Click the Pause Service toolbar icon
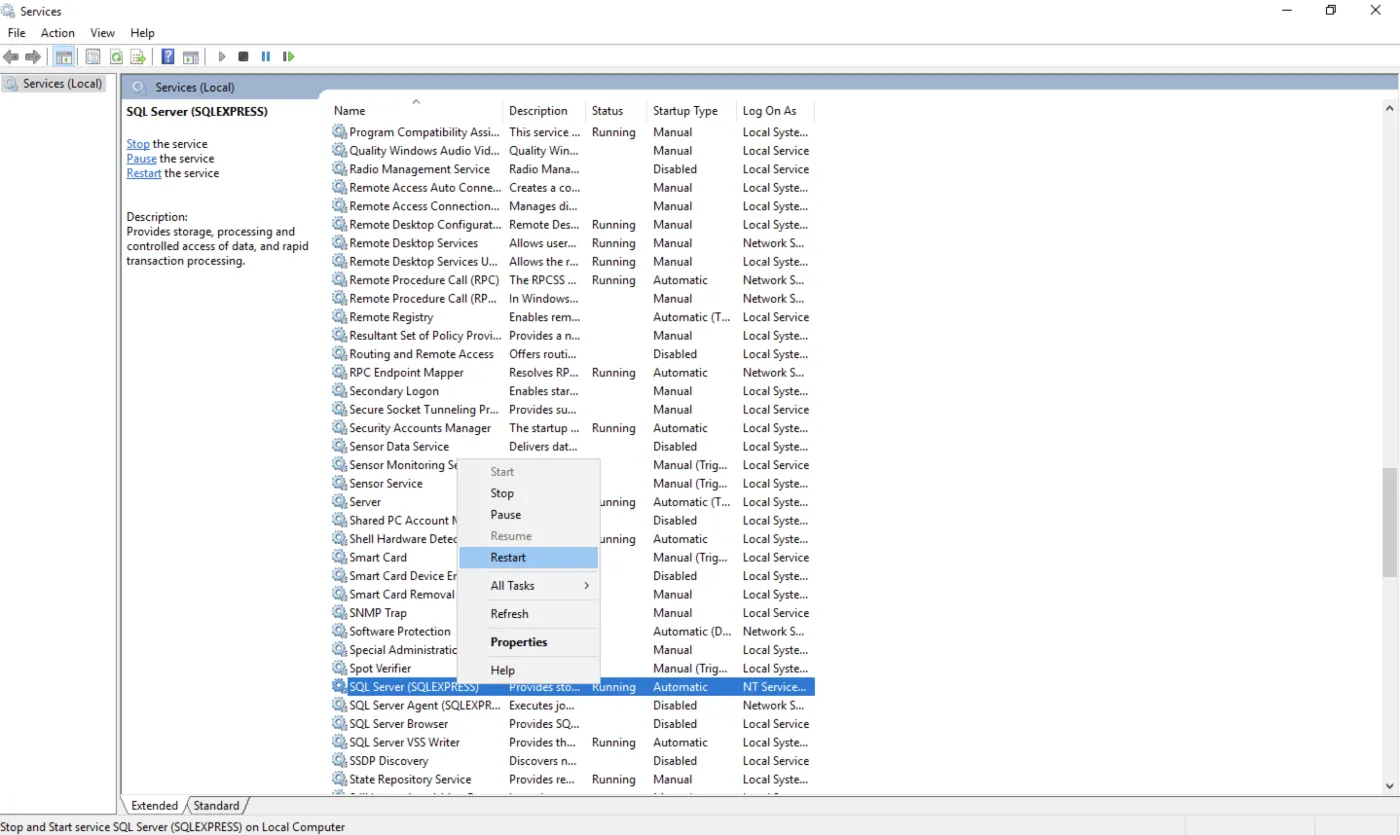The height and width of the screenshot is (835, 1400). 266,57
